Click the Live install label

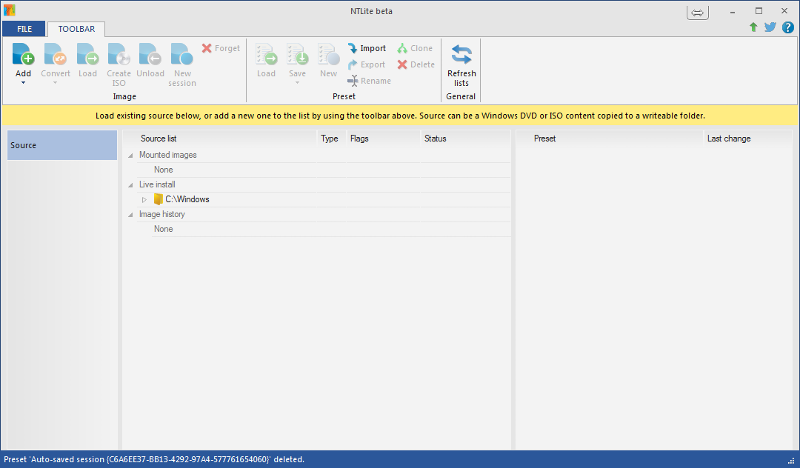[x=157, y=184]
